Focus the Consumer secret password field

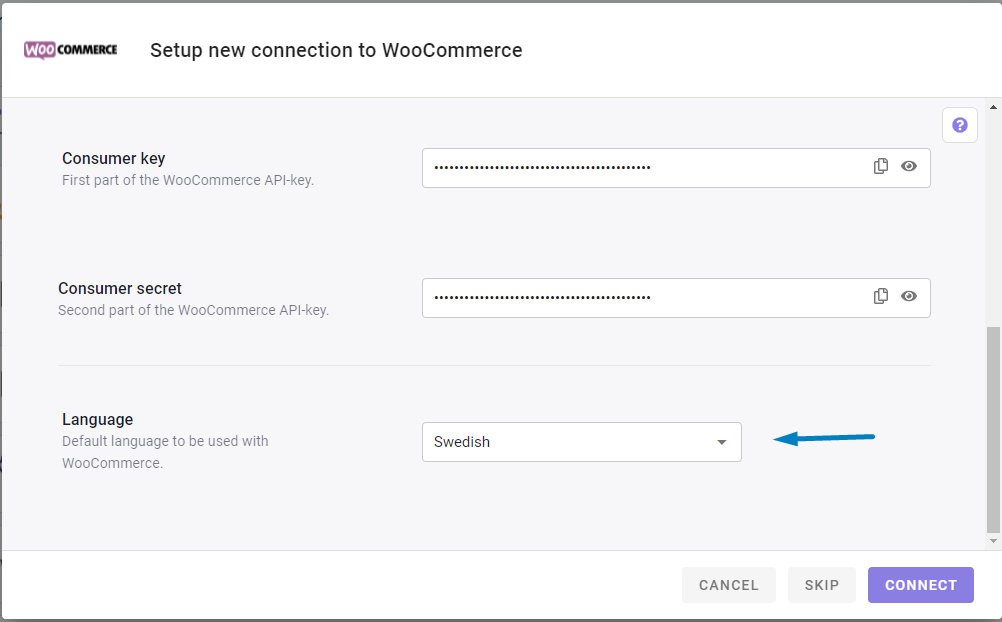[645, 298]
